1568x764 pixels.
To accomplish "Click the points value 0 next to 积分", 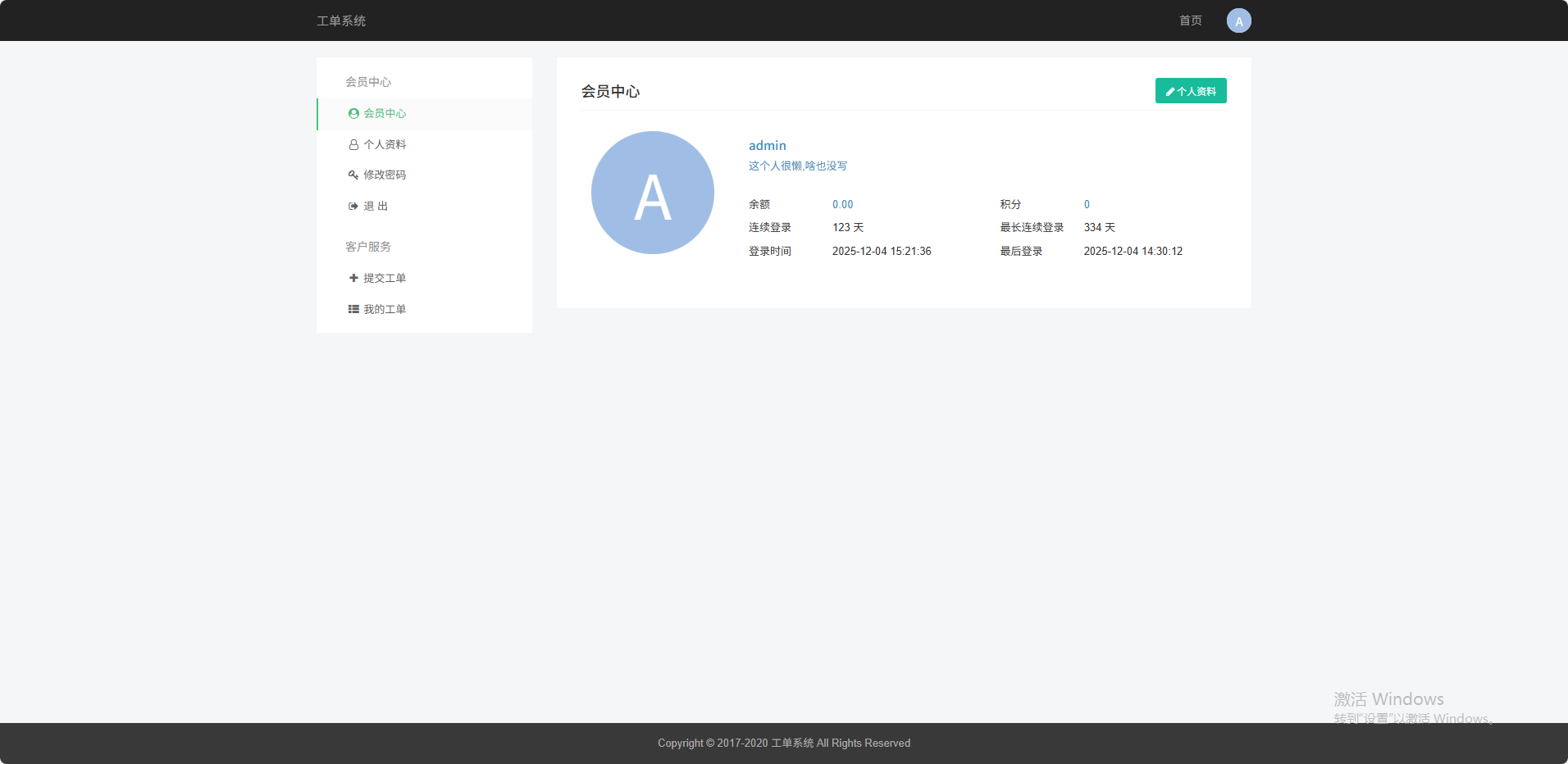I will click(1087, 205).
